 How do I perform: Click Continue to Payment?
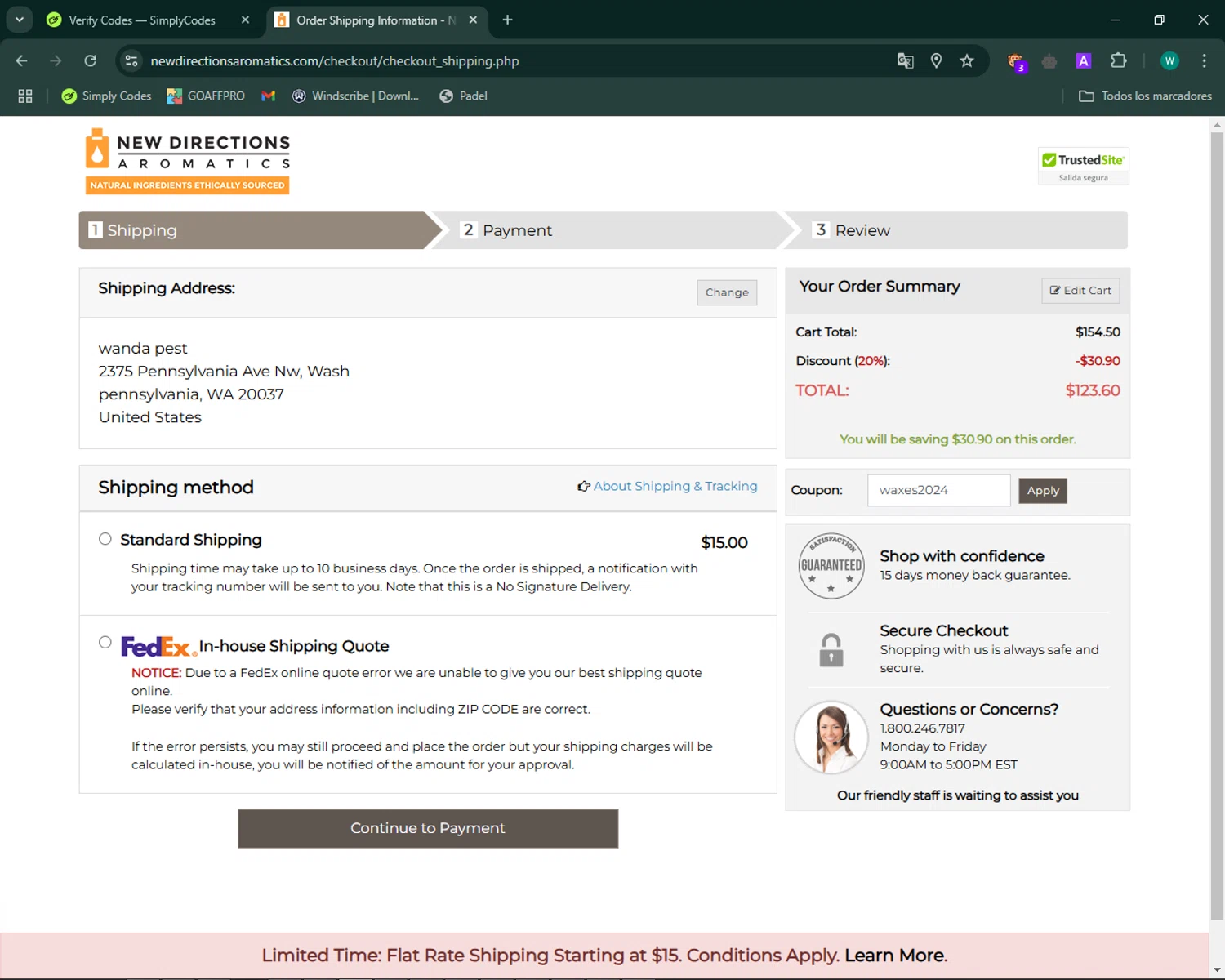[x=428, y=828]
